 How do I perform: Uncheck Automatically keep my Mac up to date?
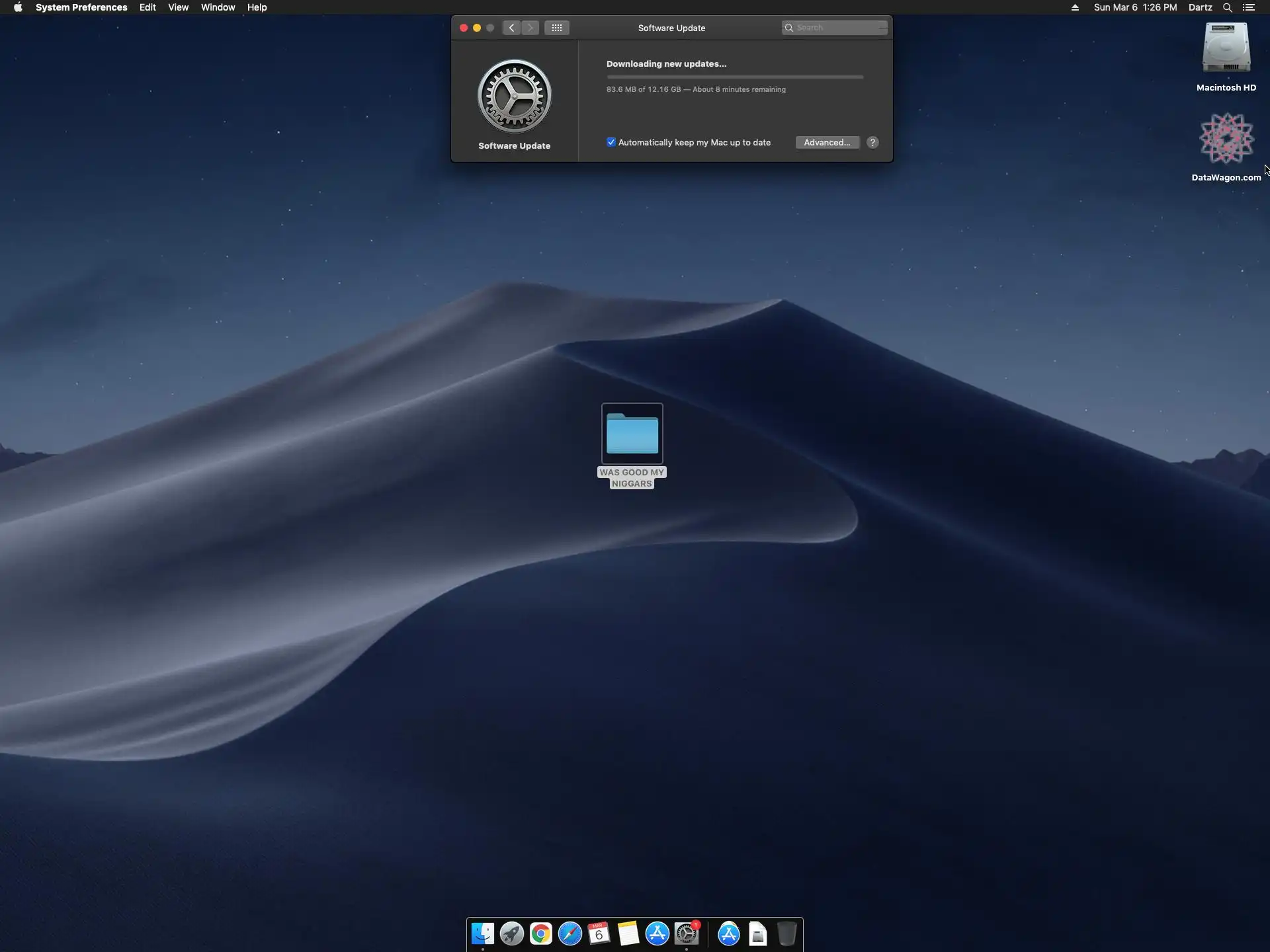click(x=611, y=142)
